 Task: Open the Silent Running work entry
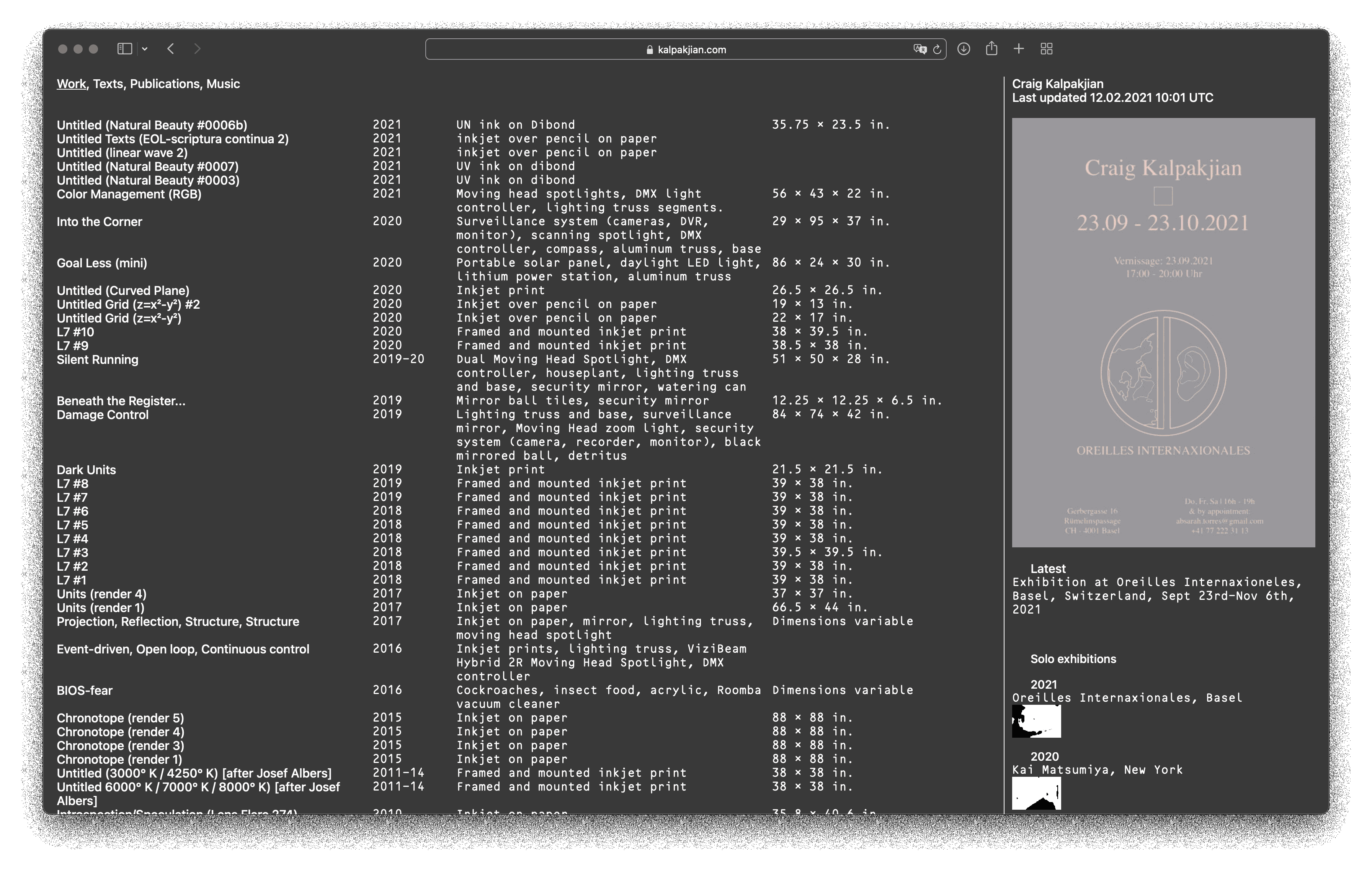point(98,360)
